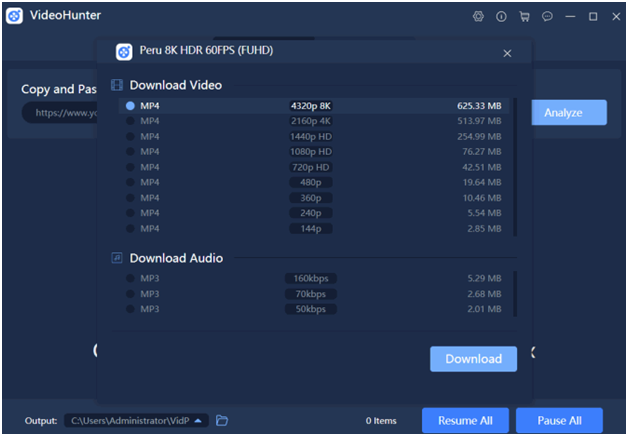Maximize the VideoHunter window
The width and height of the screenshot is (628, 437).
(x=593, y=16)
